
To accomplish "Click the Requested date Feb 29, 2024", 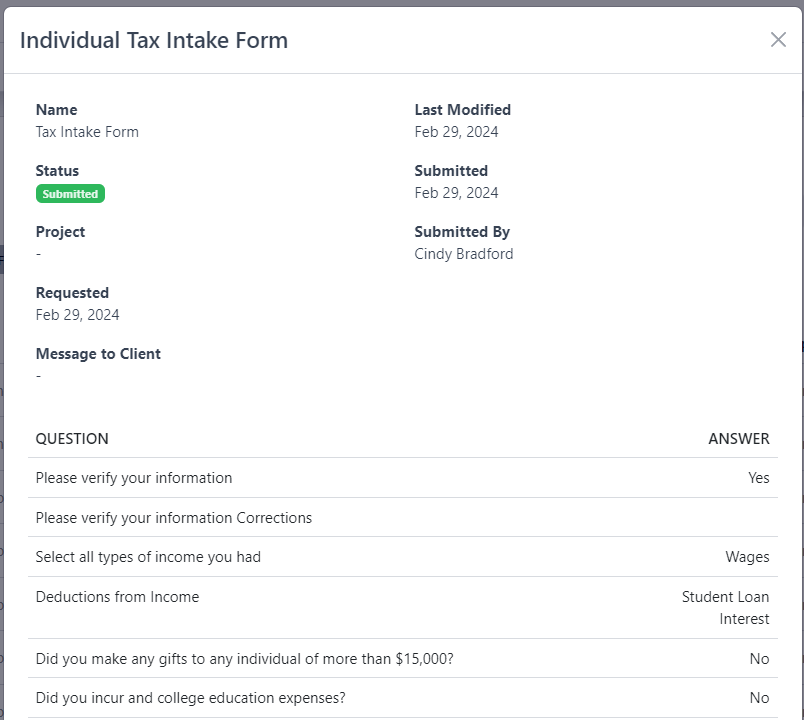I will coord(77,314).
